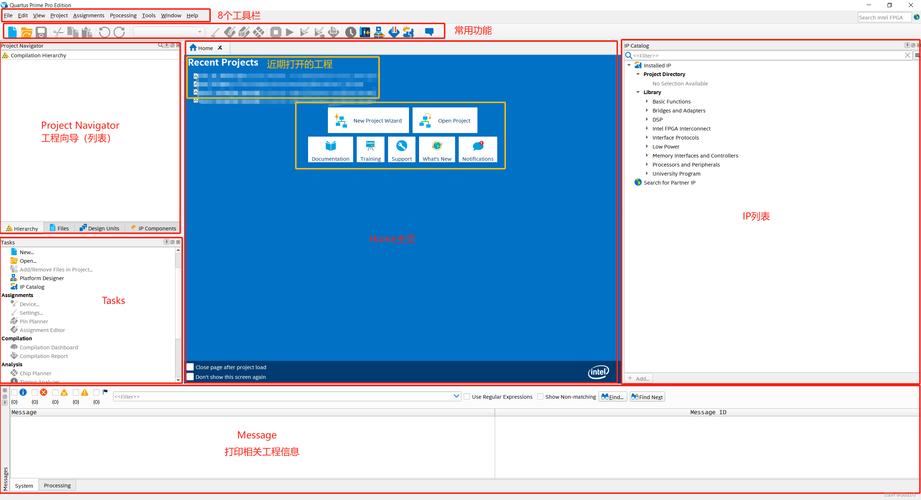Click the IP Catalog filter search field
The image size is (921, 500).
tap(766, 55)
